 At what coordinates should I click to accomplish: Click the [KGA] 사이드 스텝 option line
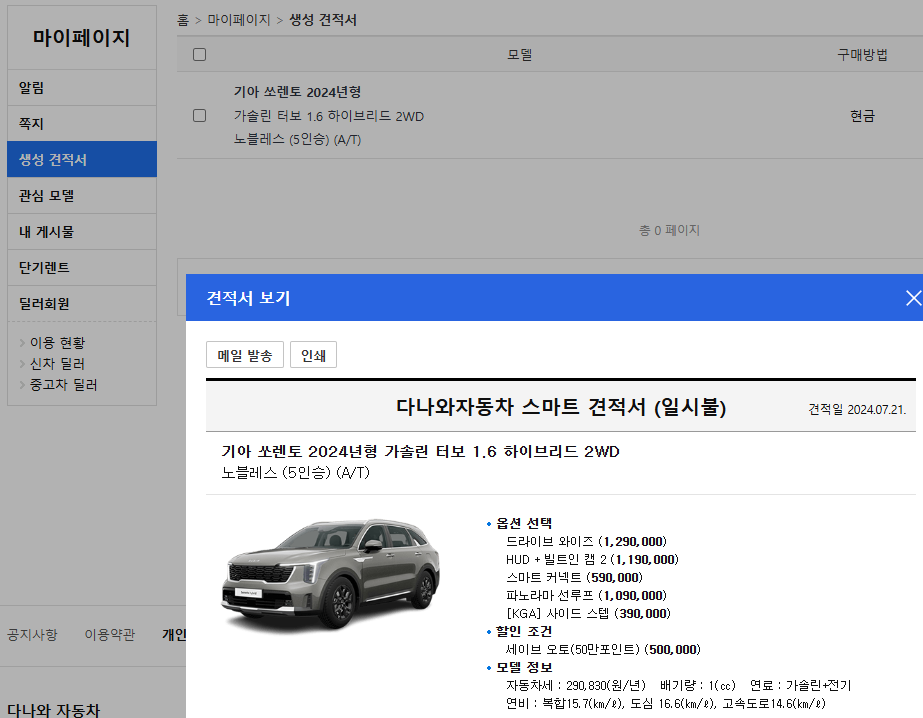click(x=588, y=613)
